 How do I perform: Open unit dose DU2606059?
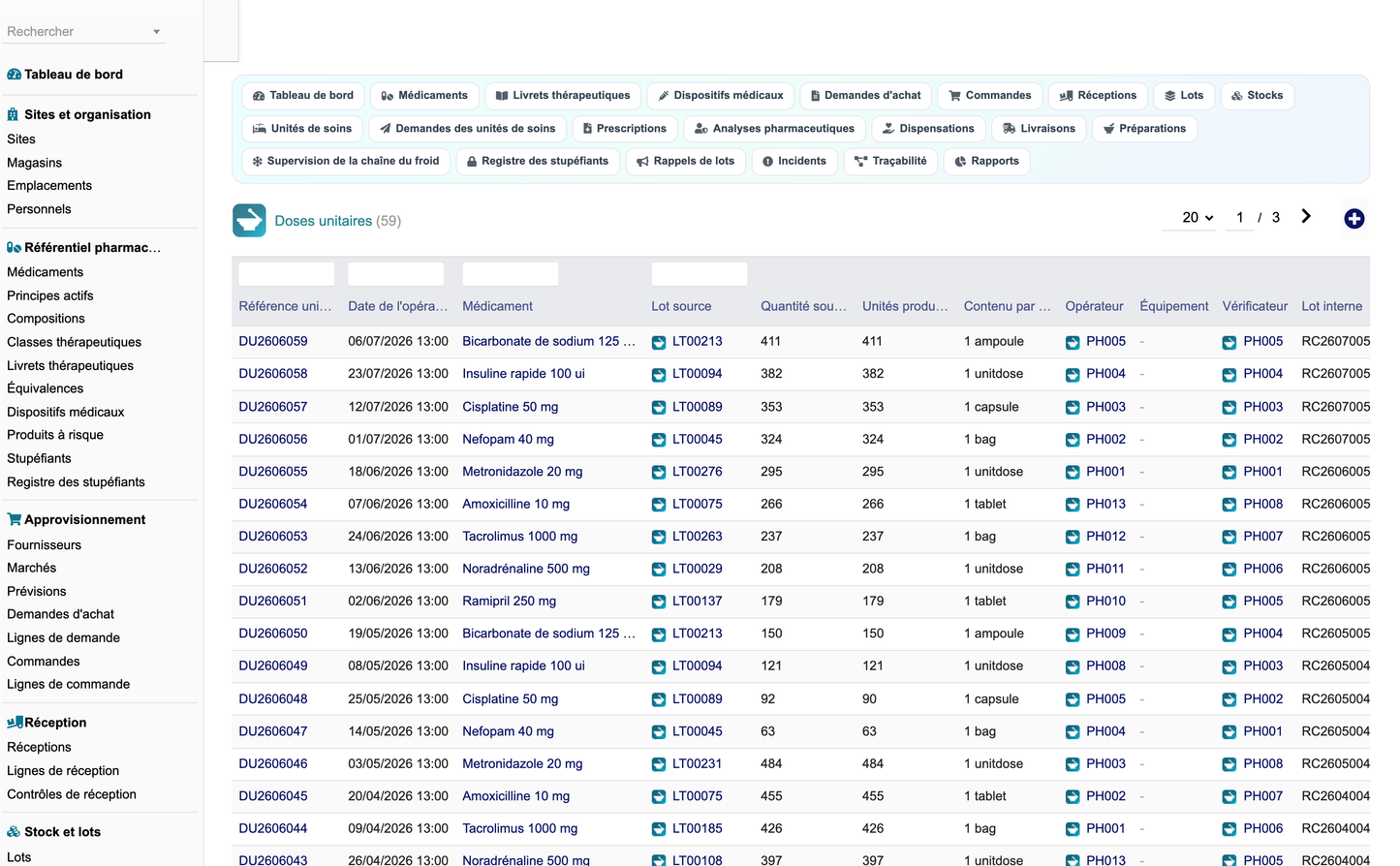pyautogui.click(x=273, y=341)
